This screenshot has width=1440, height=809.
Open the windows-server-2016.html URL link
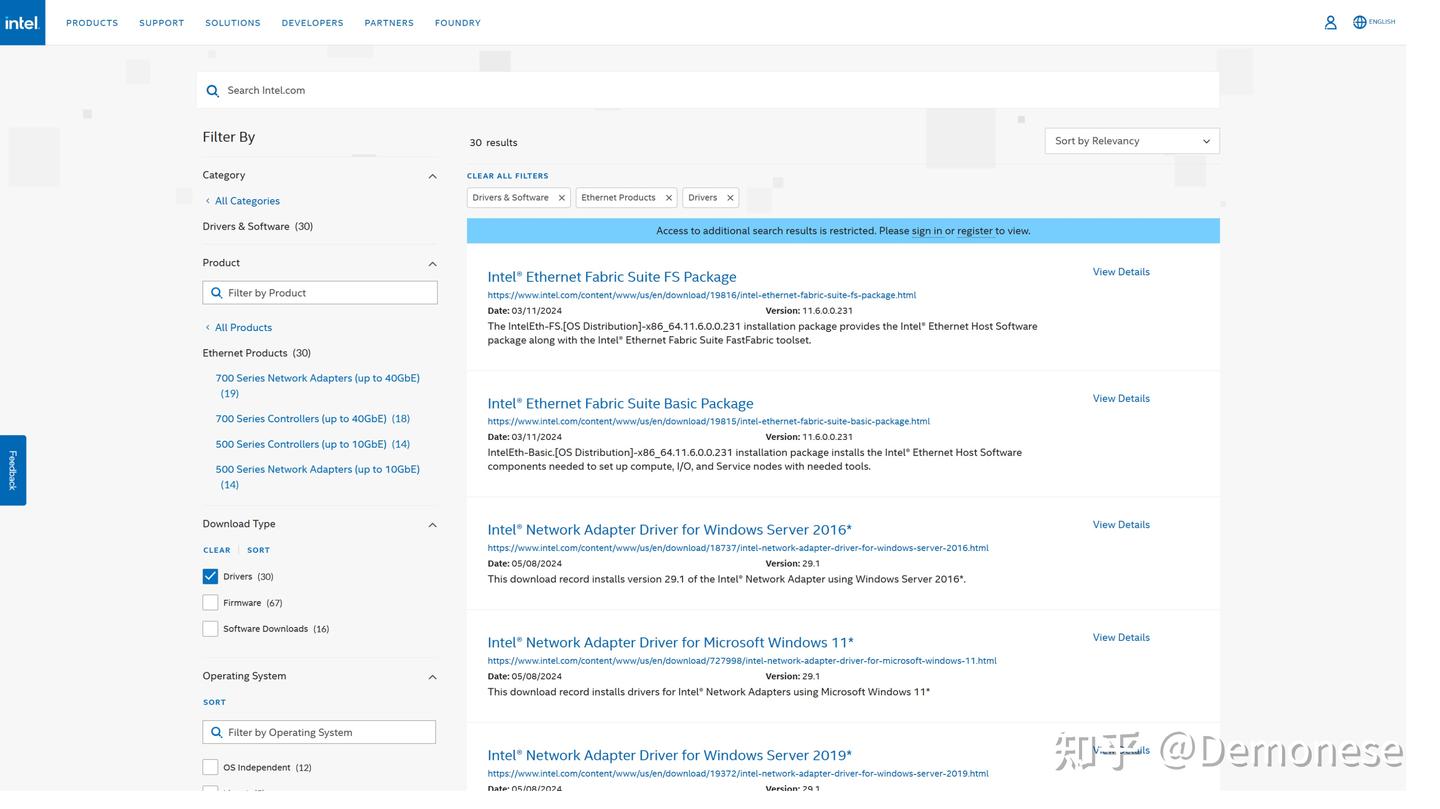(738, 548)
